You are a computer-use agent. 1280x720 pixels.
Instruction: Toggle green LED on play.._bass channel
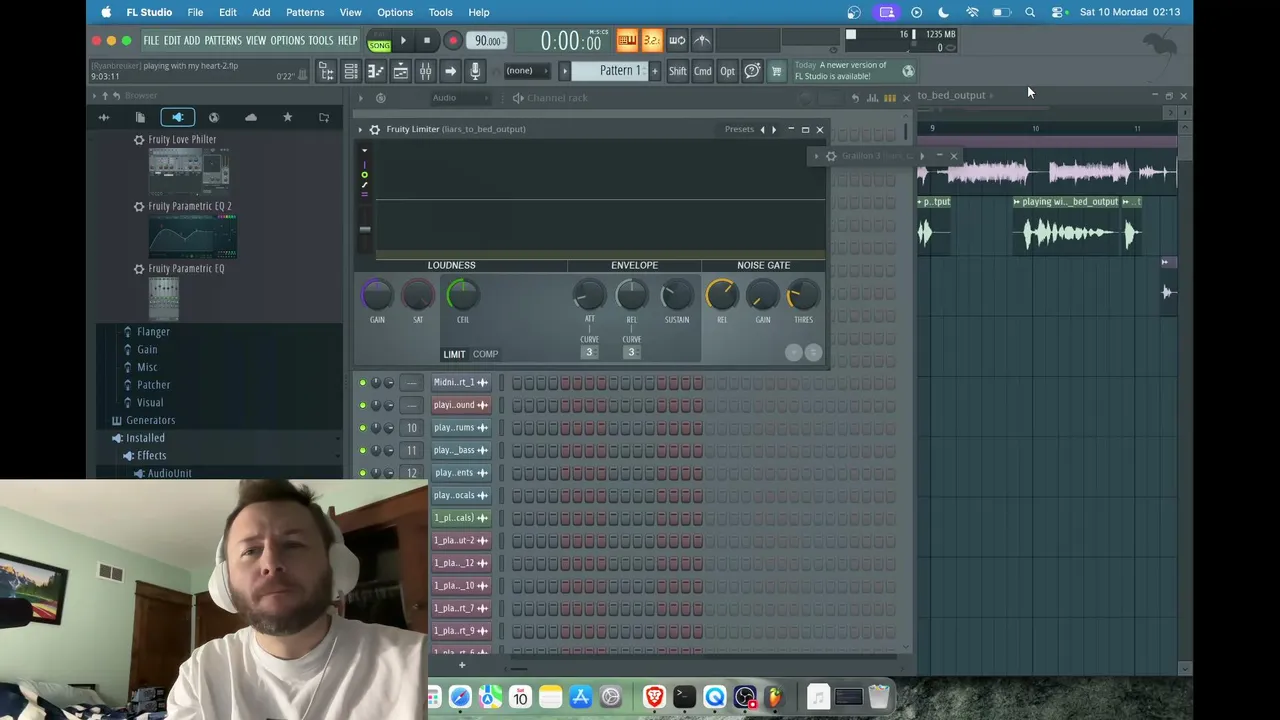pos(363,450)
